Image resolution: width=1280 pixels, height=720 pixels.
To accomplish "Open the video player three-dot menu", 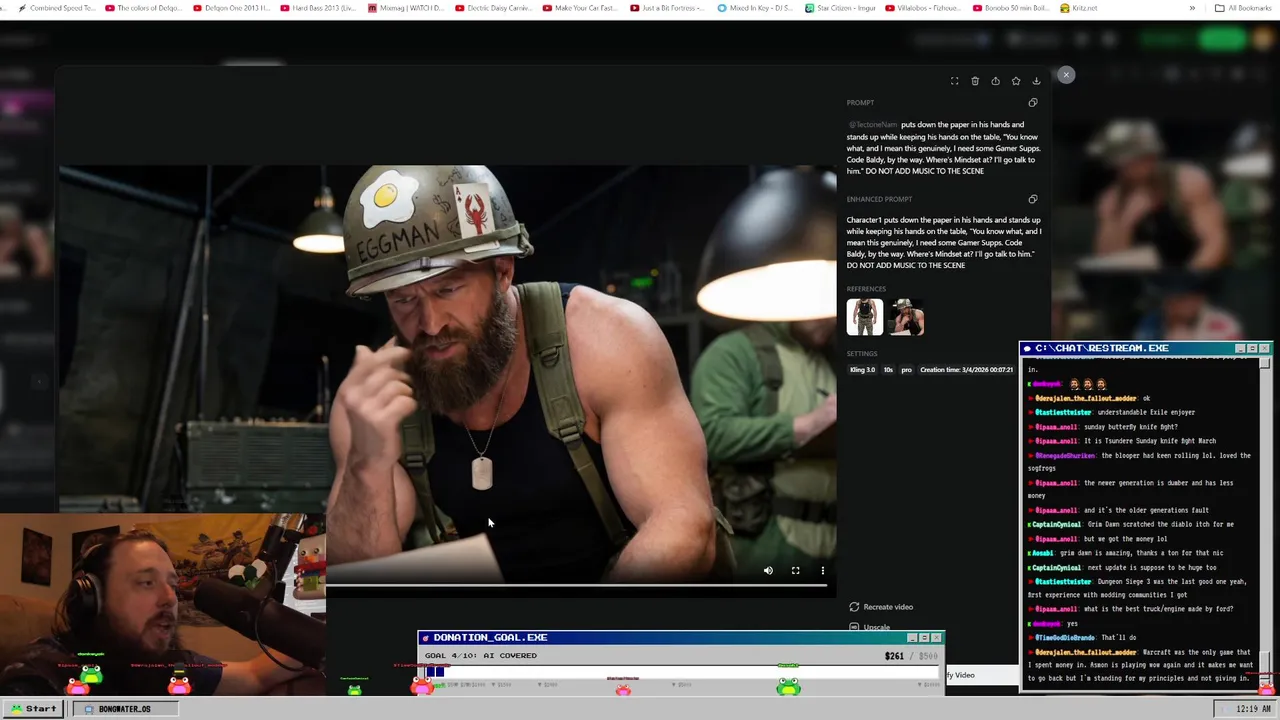I will (823, 571).
